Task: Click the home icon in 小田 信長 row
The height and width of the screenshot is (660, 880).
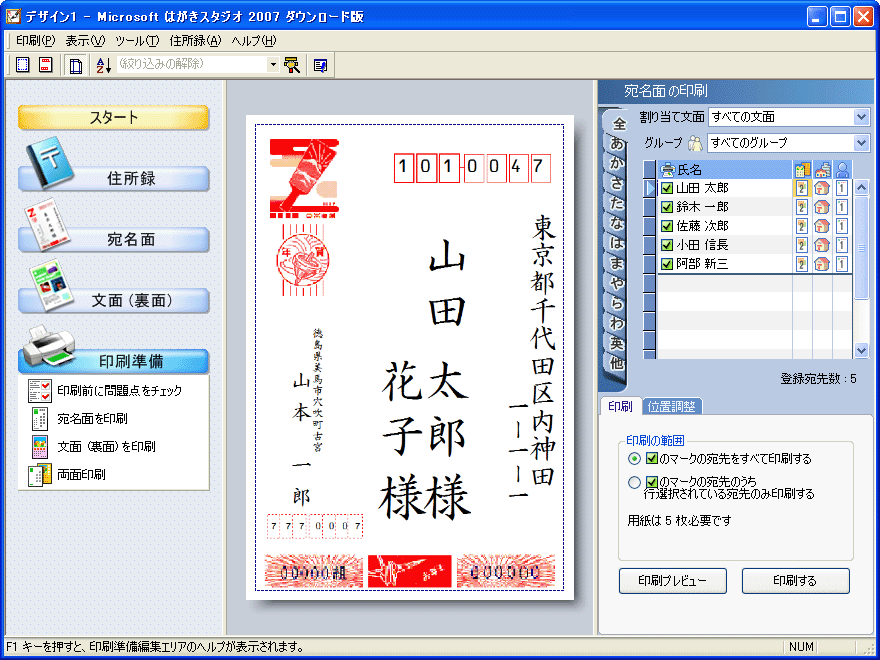Action: click(822, 245)
